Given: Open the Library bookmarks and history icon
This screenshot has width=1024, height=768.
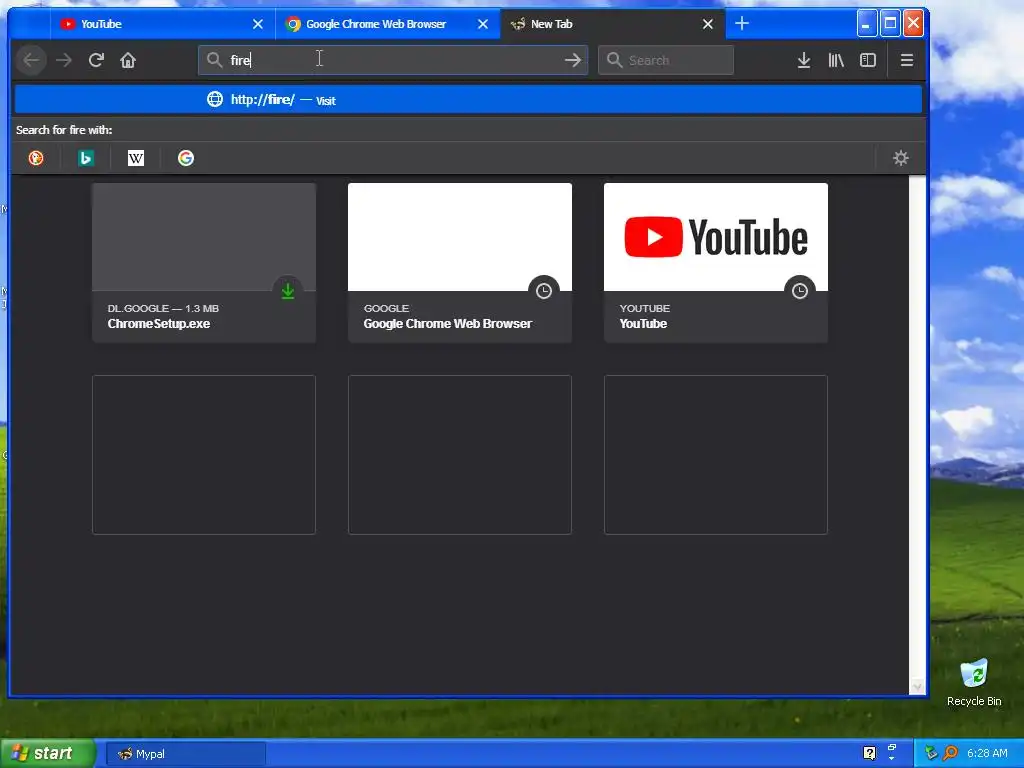Looking at the screenshot, I should tap(836, 60).
